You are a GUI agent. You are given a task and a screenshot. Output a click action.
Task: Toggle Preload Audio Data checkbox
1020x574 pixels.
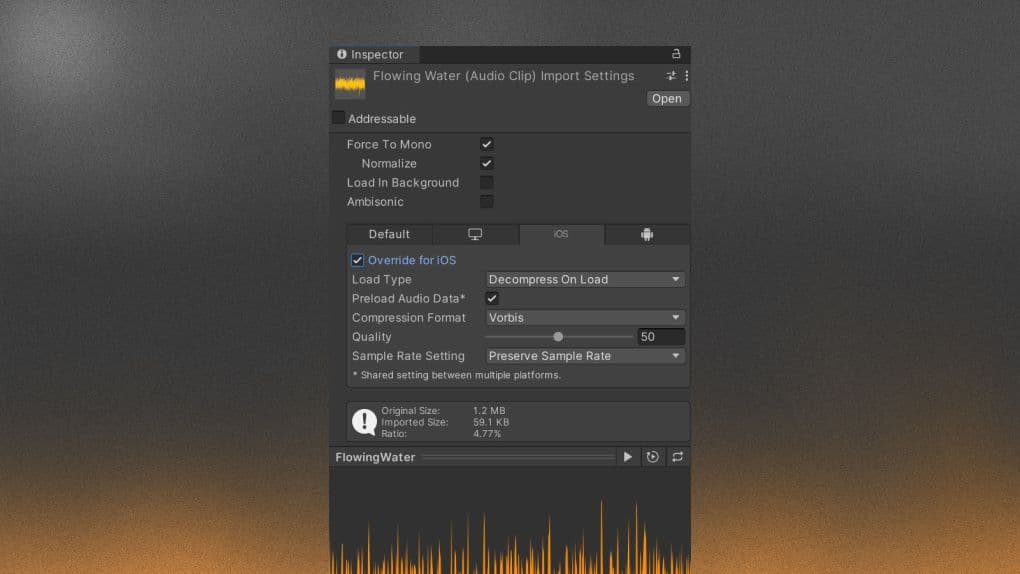click(x=492, y=299)
